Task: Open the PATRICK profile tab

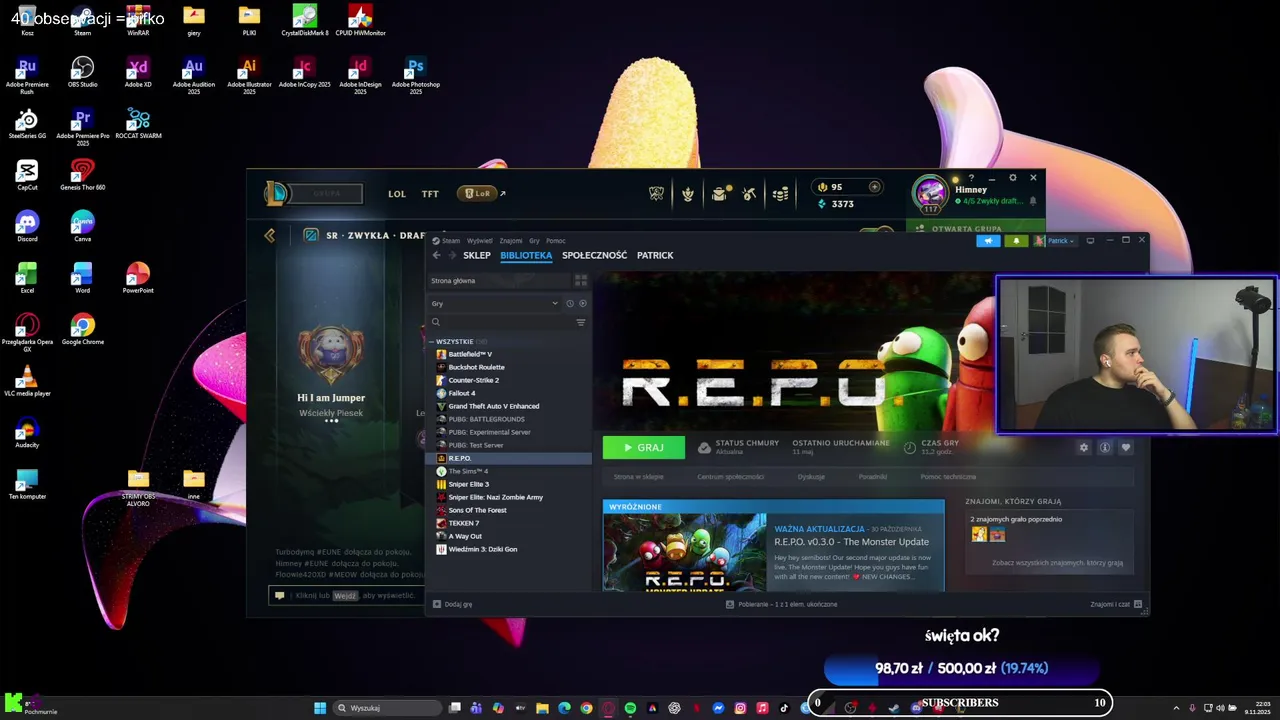Action: click(x=655, y=255)
